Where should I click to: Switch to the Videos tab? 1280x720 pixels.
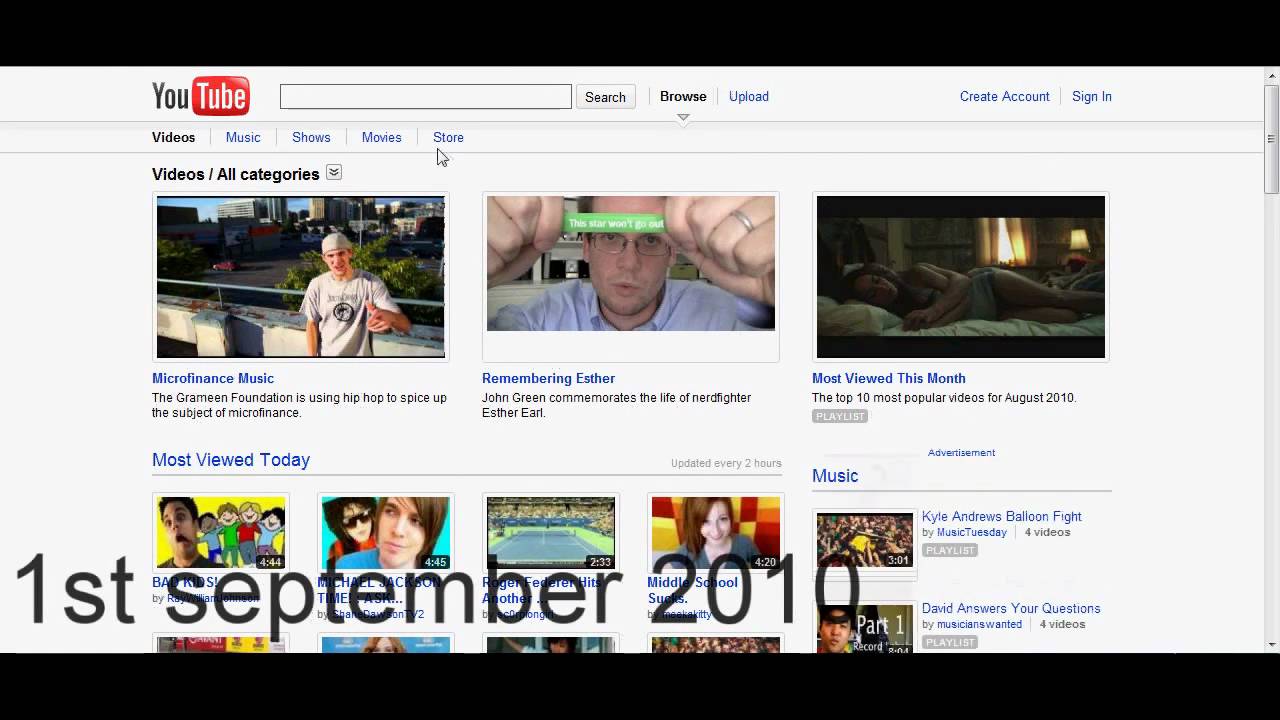(174, 137)
